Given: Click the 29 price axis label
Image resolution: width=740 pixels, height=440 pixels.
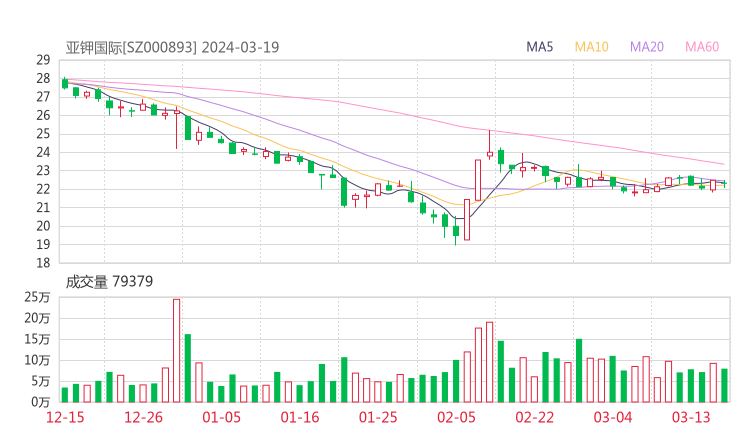Looking at the screenshot, I should [43, 60].
